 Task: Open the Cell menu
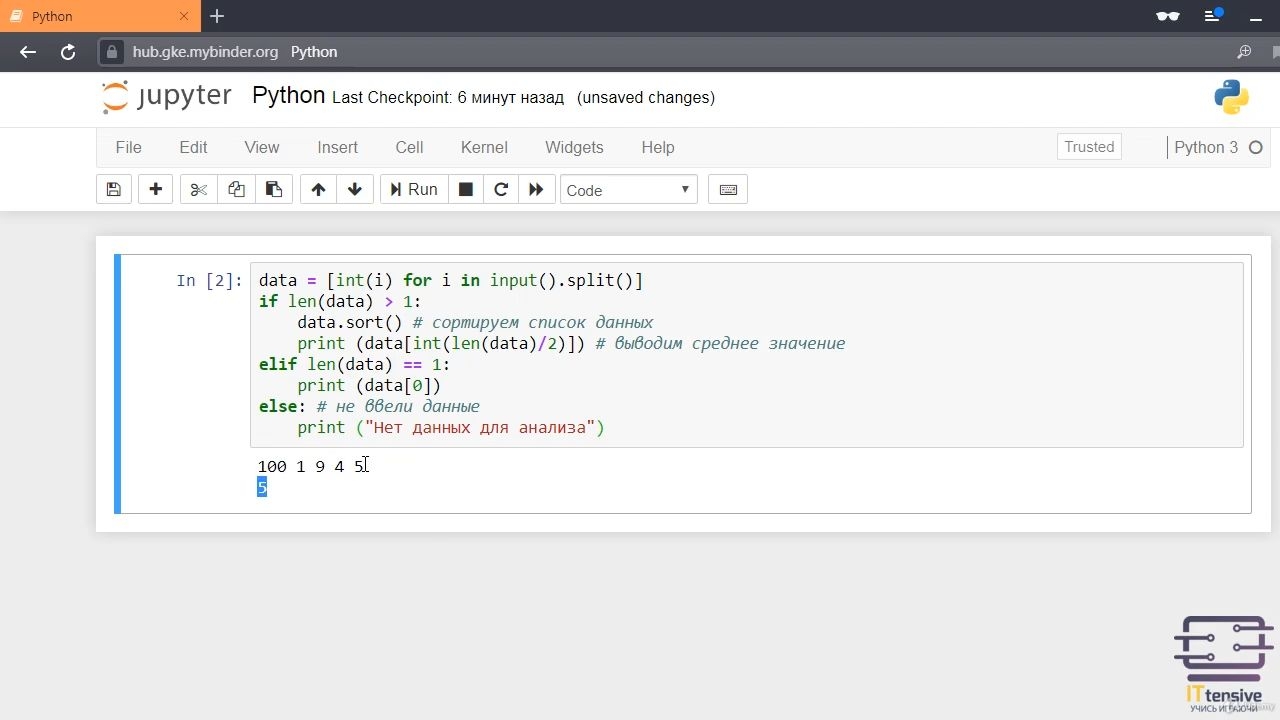click(409, 147)
